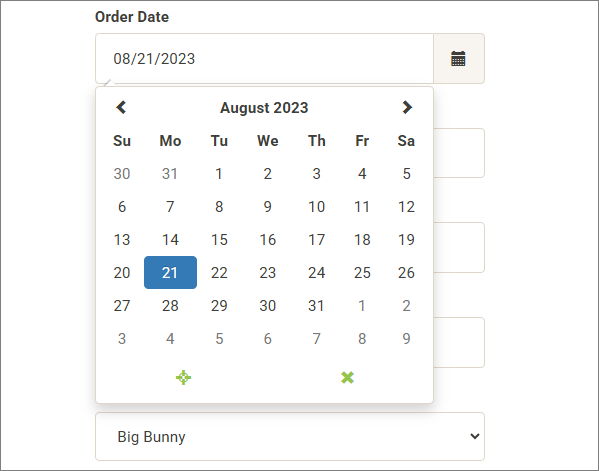The height and width of the screenshot is (471, 599).
Task: Choose August 12 on Saturday
Action: pos(406,207)
